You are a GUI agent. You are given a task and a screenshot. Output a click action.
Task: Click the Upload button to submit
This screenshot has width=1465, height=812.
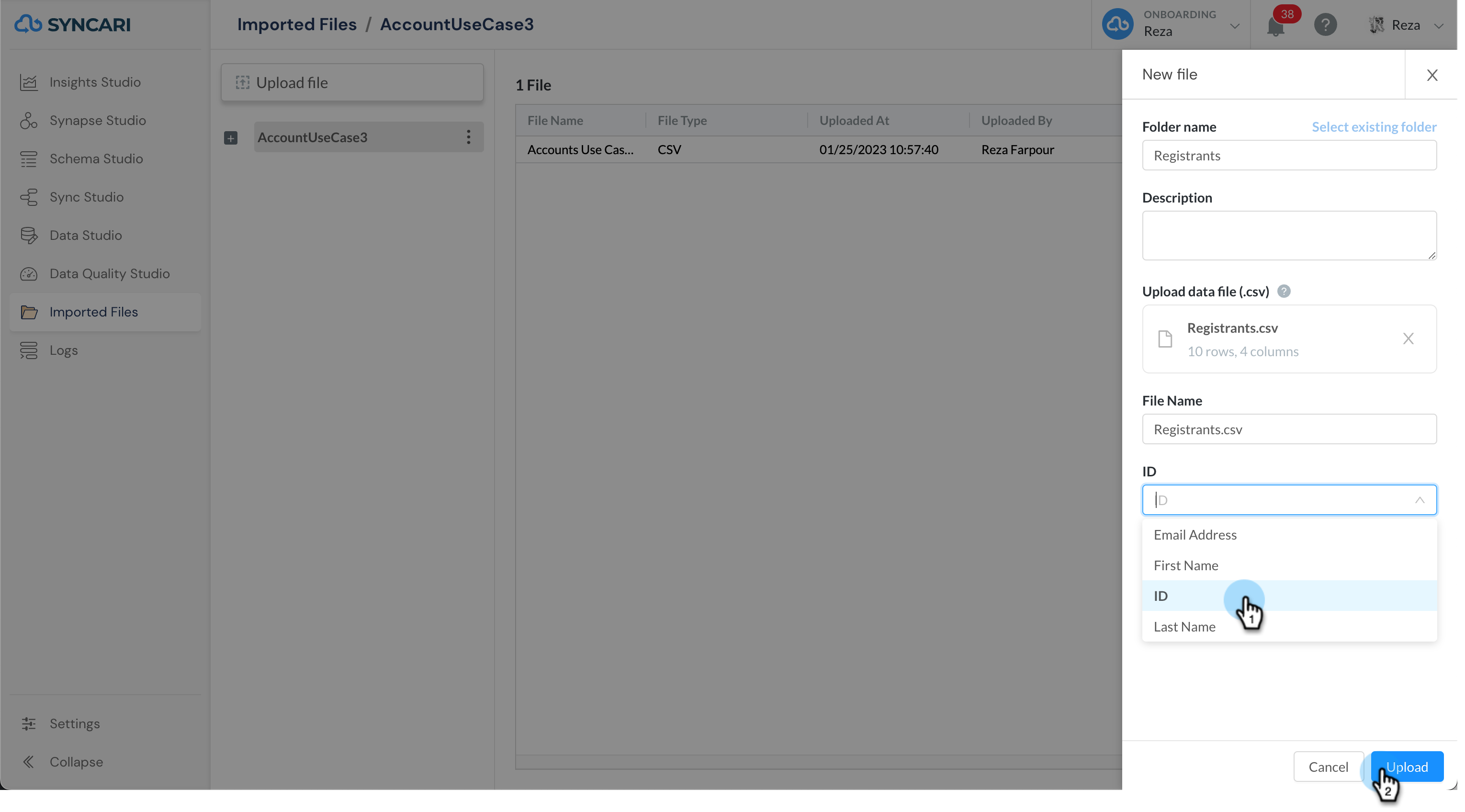click(1407, 767)
